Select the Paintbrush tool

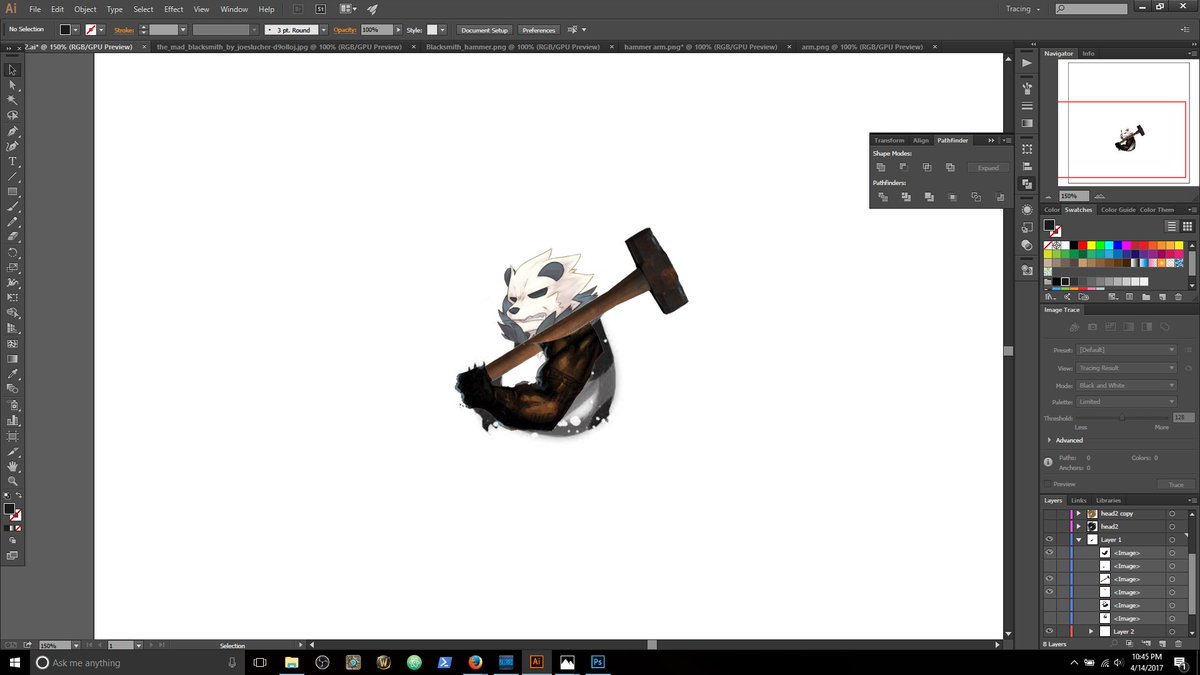click(12, 206)
